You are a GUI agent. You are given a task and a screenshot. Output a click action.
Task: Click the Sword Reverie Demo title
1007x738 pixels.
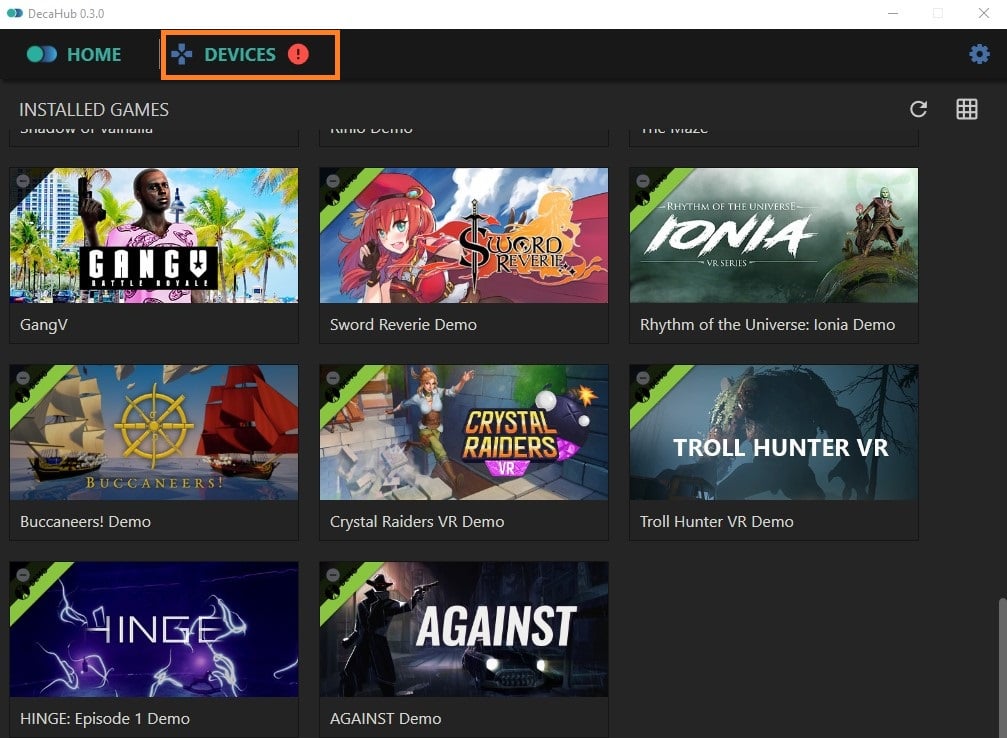(x=403, y=324)
